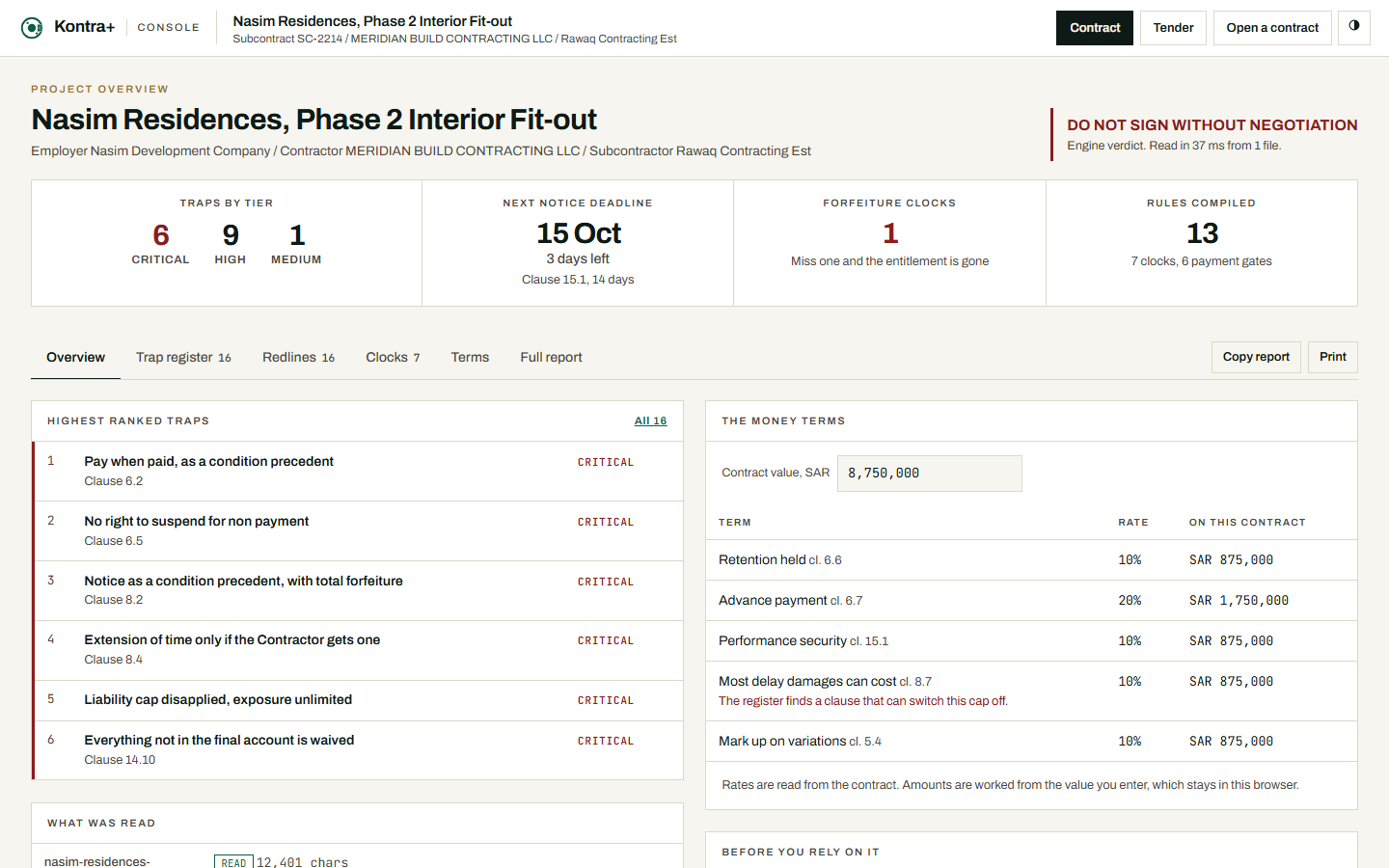Click the Retention held term row
The width and height of the screenshot is (1389, 868).
click(x=1031, y=560)
